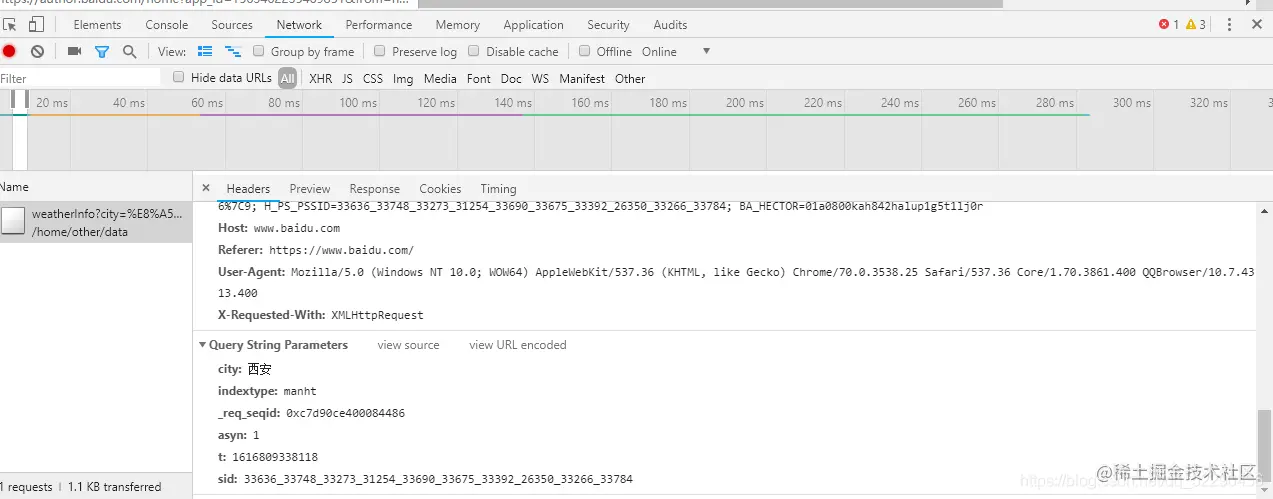Click the capture screenshots camera icon
Screen dimensions: 1273x499
click(74, 51)
